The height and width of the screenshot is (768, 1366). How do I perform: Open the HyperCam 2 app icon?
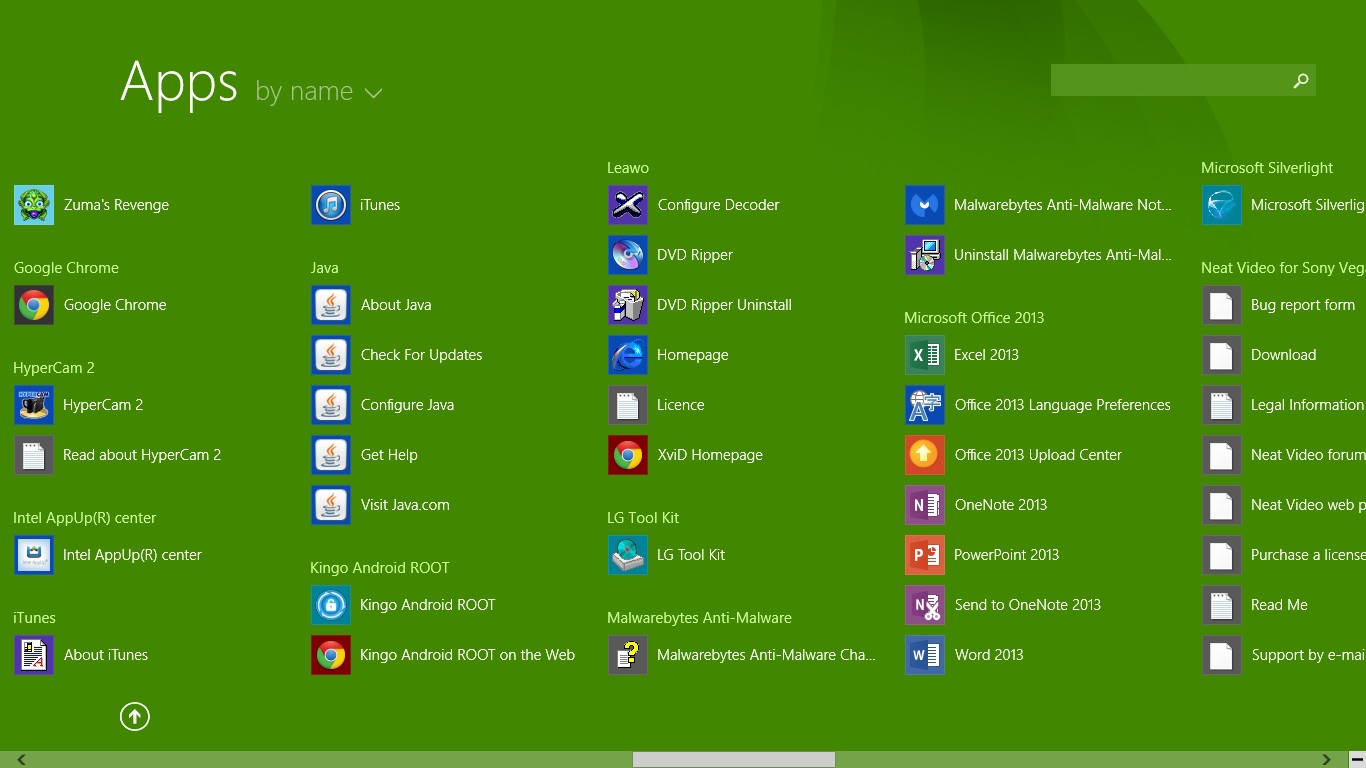click(34, 405)
